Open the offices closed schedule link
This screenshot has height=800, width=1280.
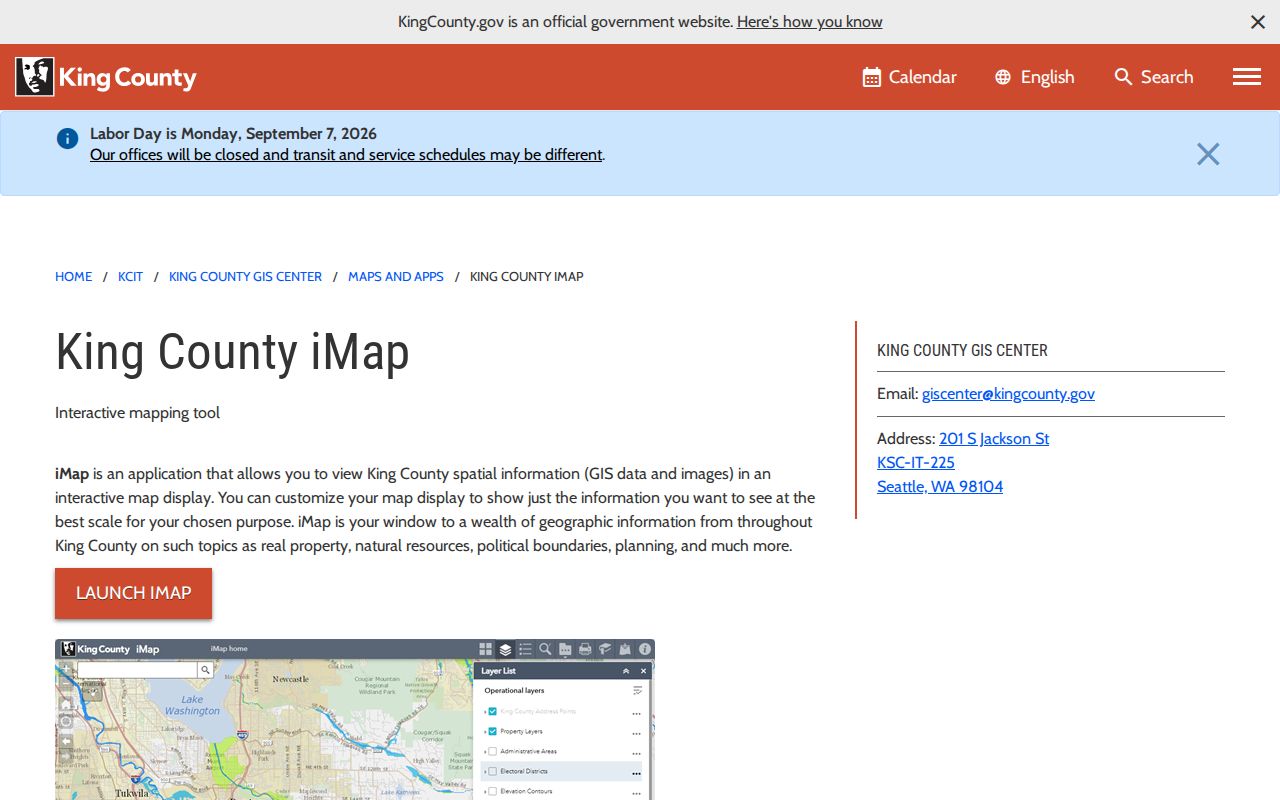pos(346,155)
